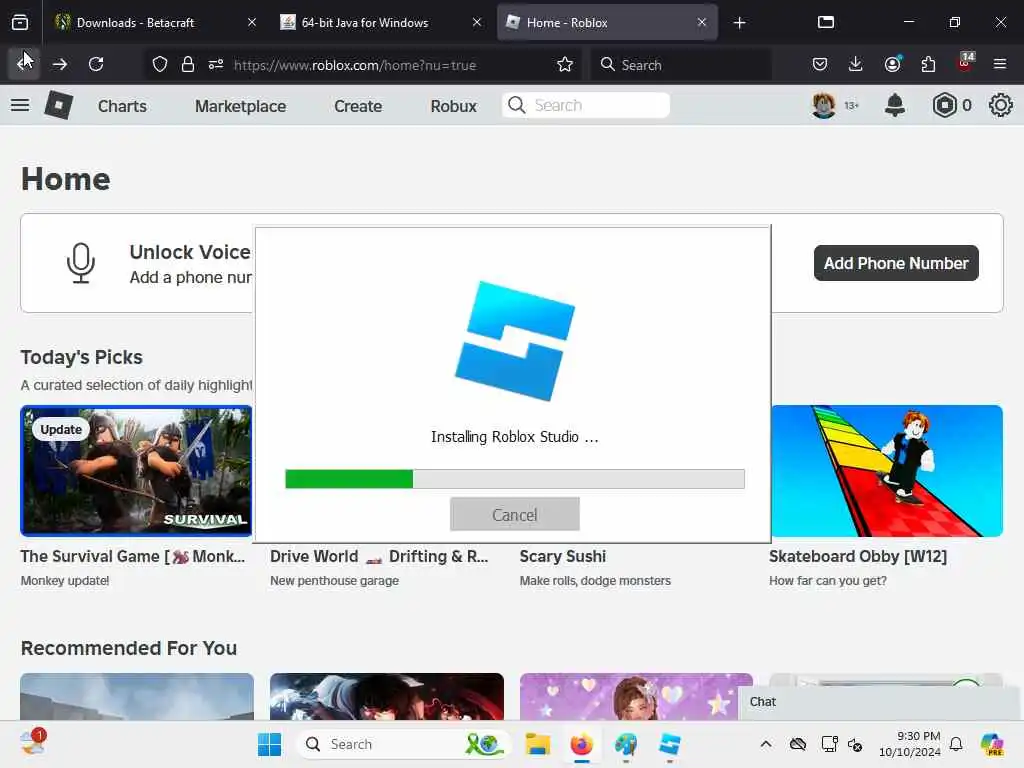Cancel the Roblox Studio installation
This screenshot has width=1024, height=768.
[x=515, y=514]
